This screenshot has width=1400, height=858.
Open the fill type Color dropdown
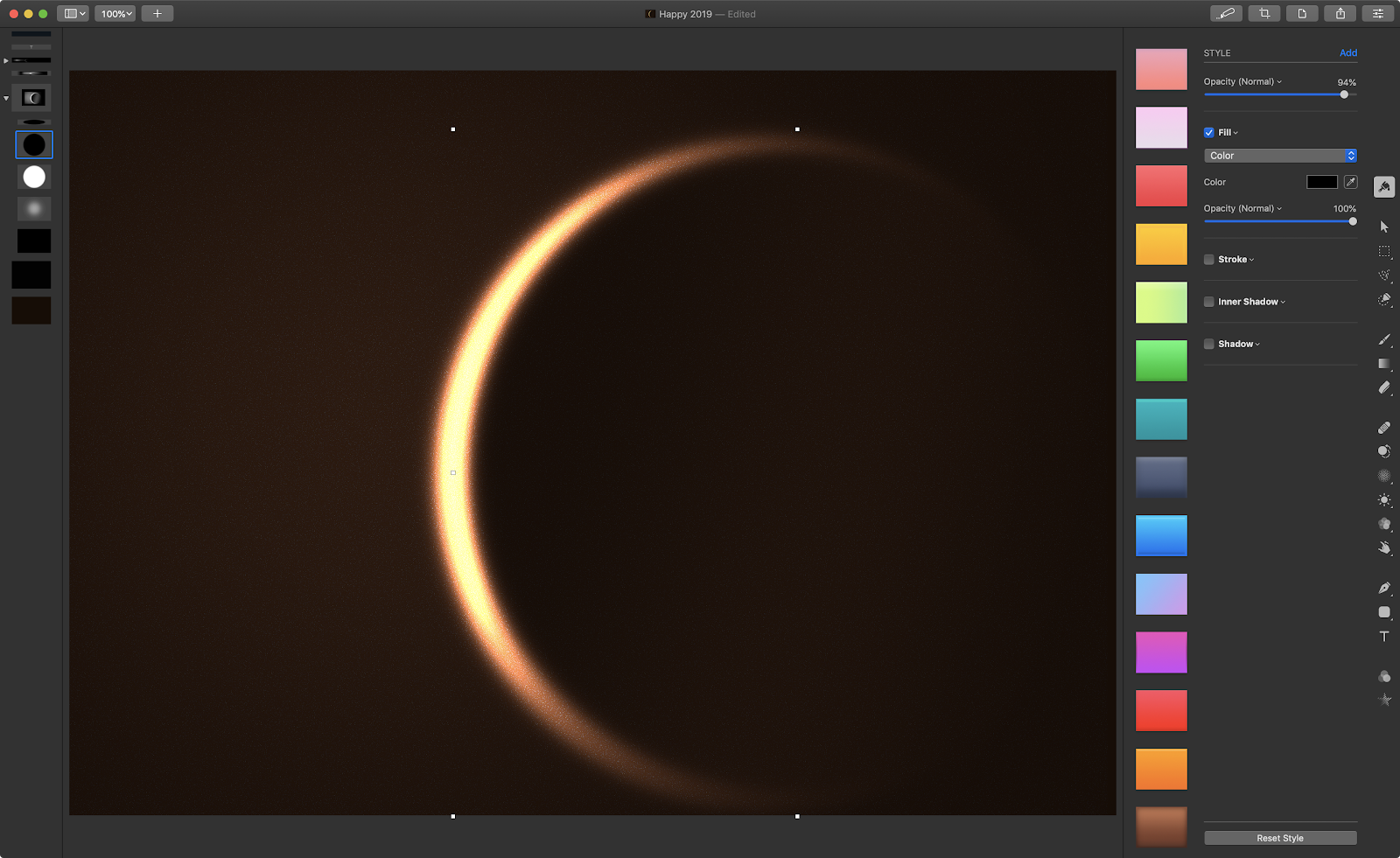[1280, 156]
